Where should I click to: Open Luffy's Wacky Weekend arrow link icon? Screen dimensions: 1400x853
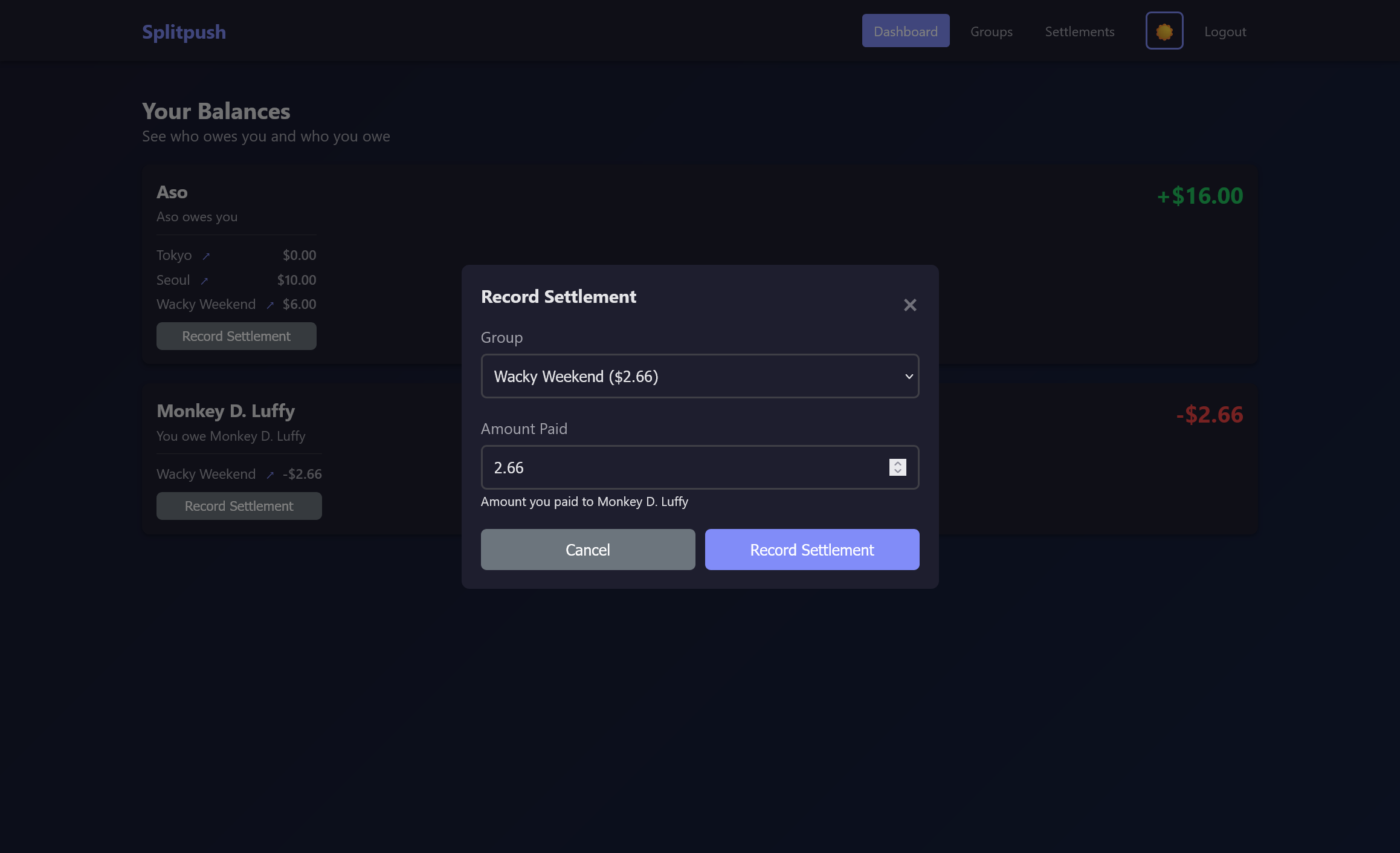270,475
